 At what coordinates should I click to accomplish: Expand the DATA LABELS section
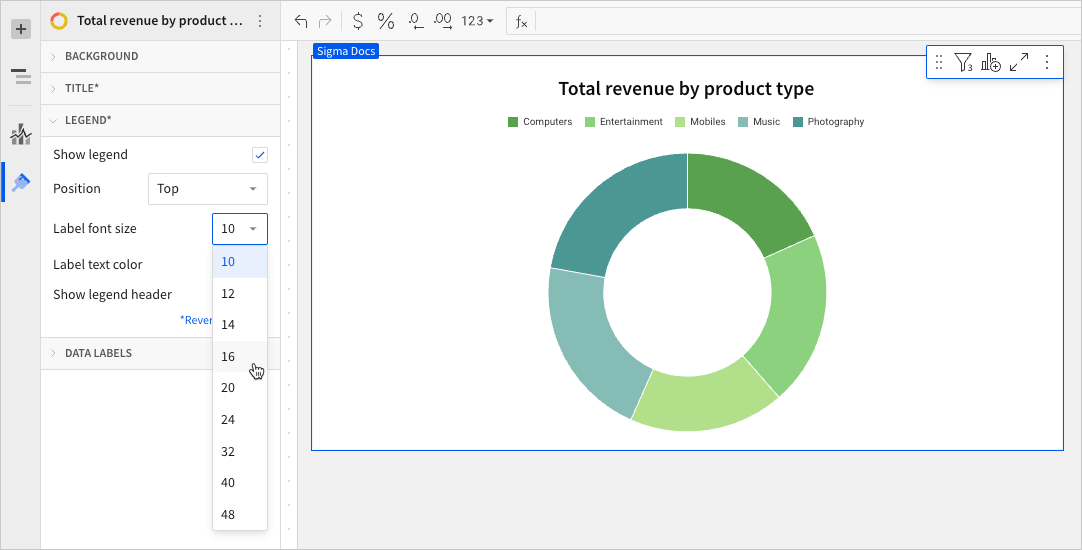[98, 353]
